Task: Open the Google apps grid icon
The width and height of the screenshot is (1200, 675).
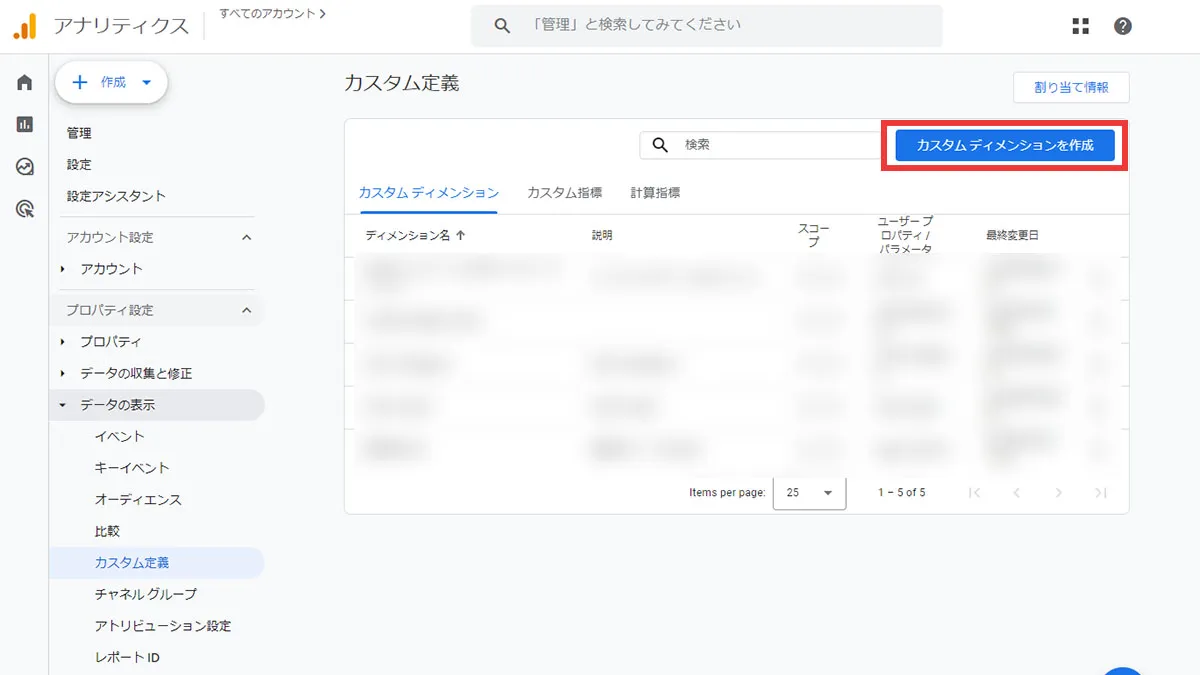Action: (1080, 26)
